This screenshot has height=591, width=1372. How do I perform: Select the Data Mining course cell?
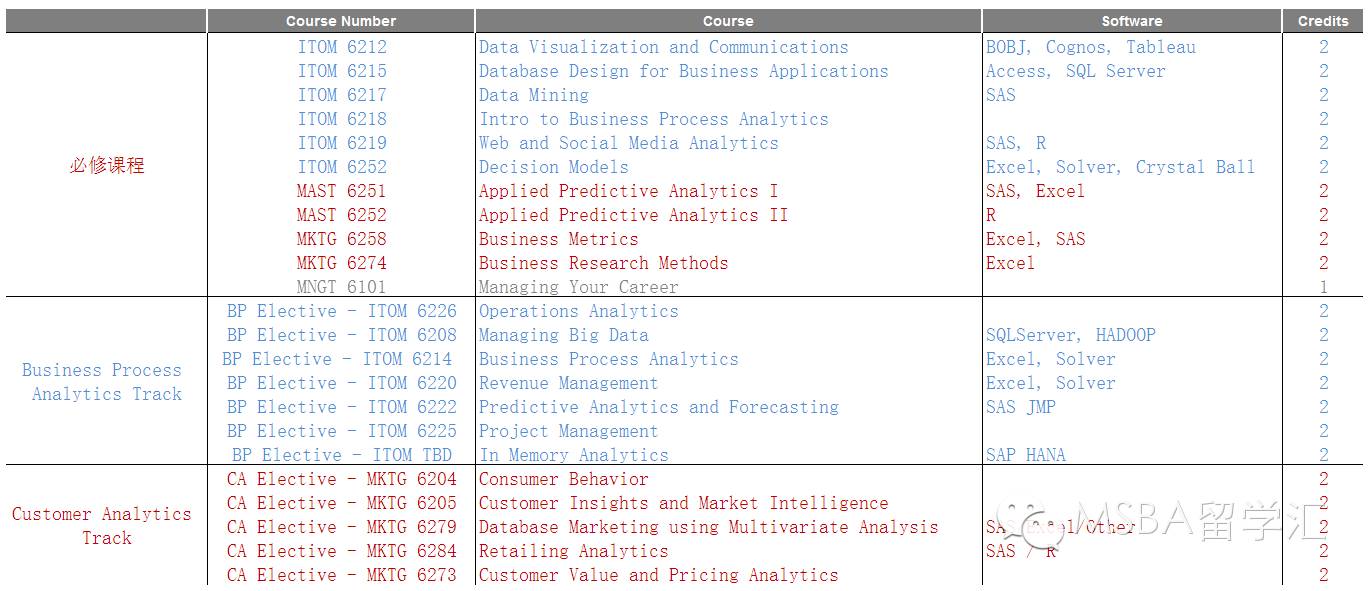534,95
